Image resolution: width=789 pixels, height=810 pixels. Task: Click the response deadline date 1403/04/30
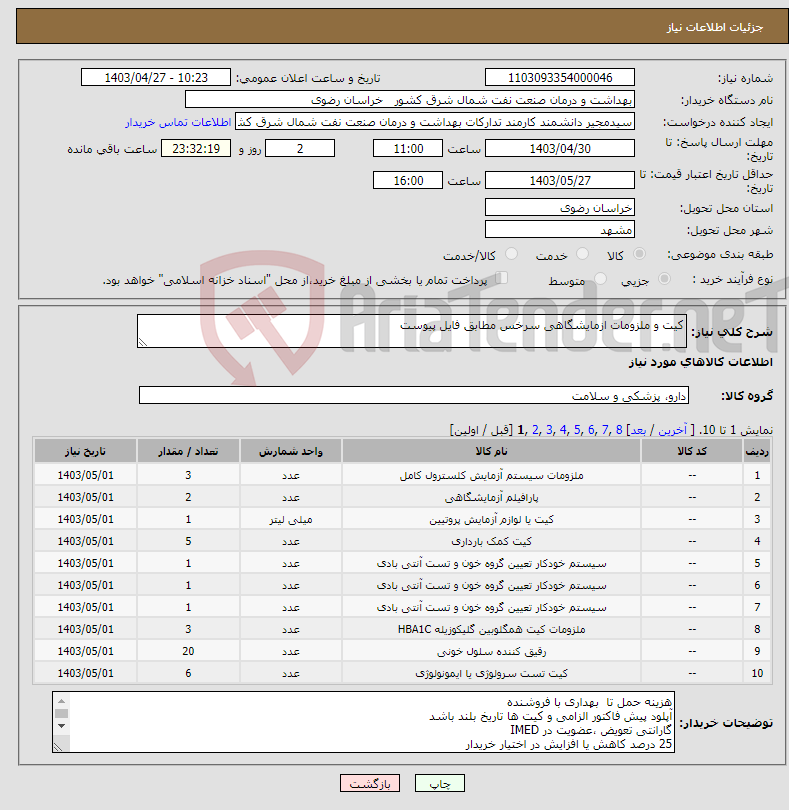[x=560, y=149]
